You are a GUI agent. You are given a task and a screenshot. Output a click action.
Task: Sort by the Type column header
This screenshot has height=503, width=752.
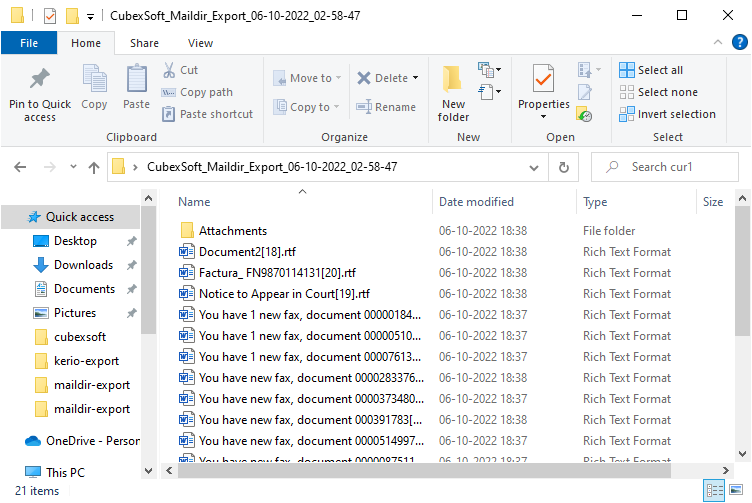tap(595, 202)
